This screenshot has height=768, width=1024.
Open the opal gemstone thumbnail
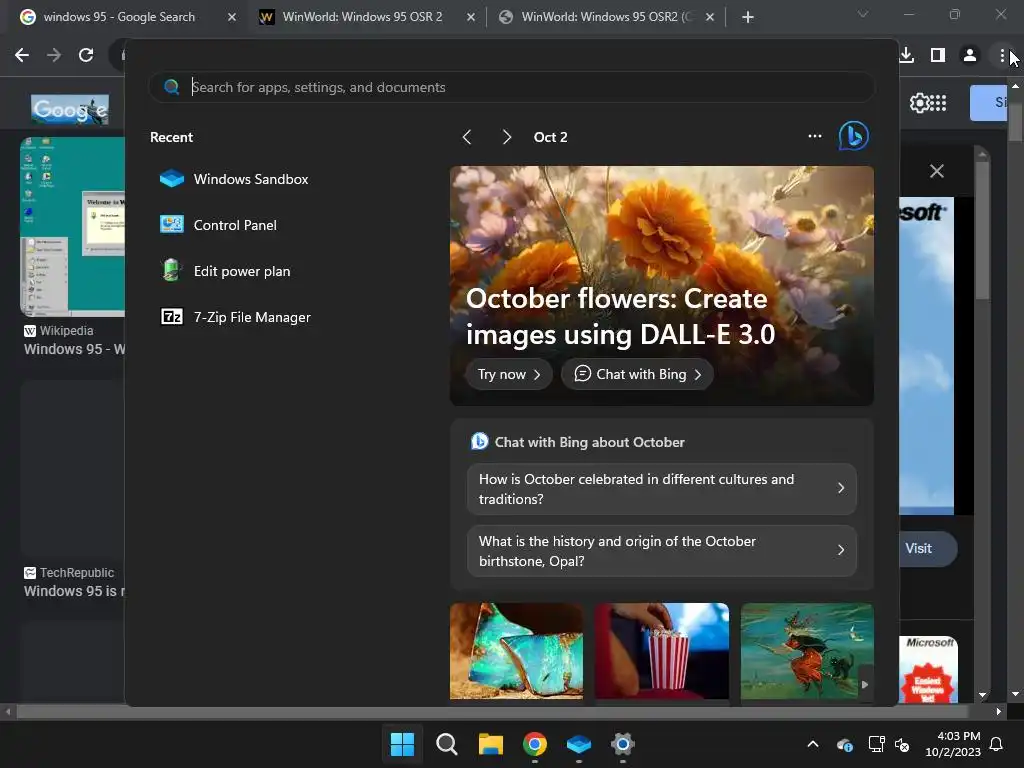tap(516, 651)
